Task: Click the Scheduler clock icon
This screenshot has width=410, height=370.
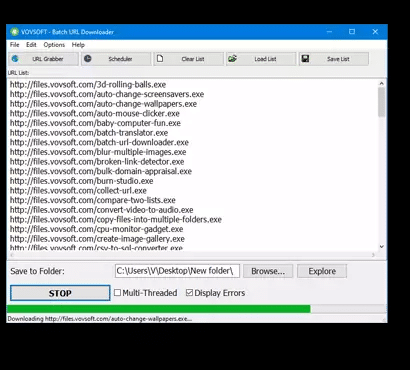Action: coord(87,59)
